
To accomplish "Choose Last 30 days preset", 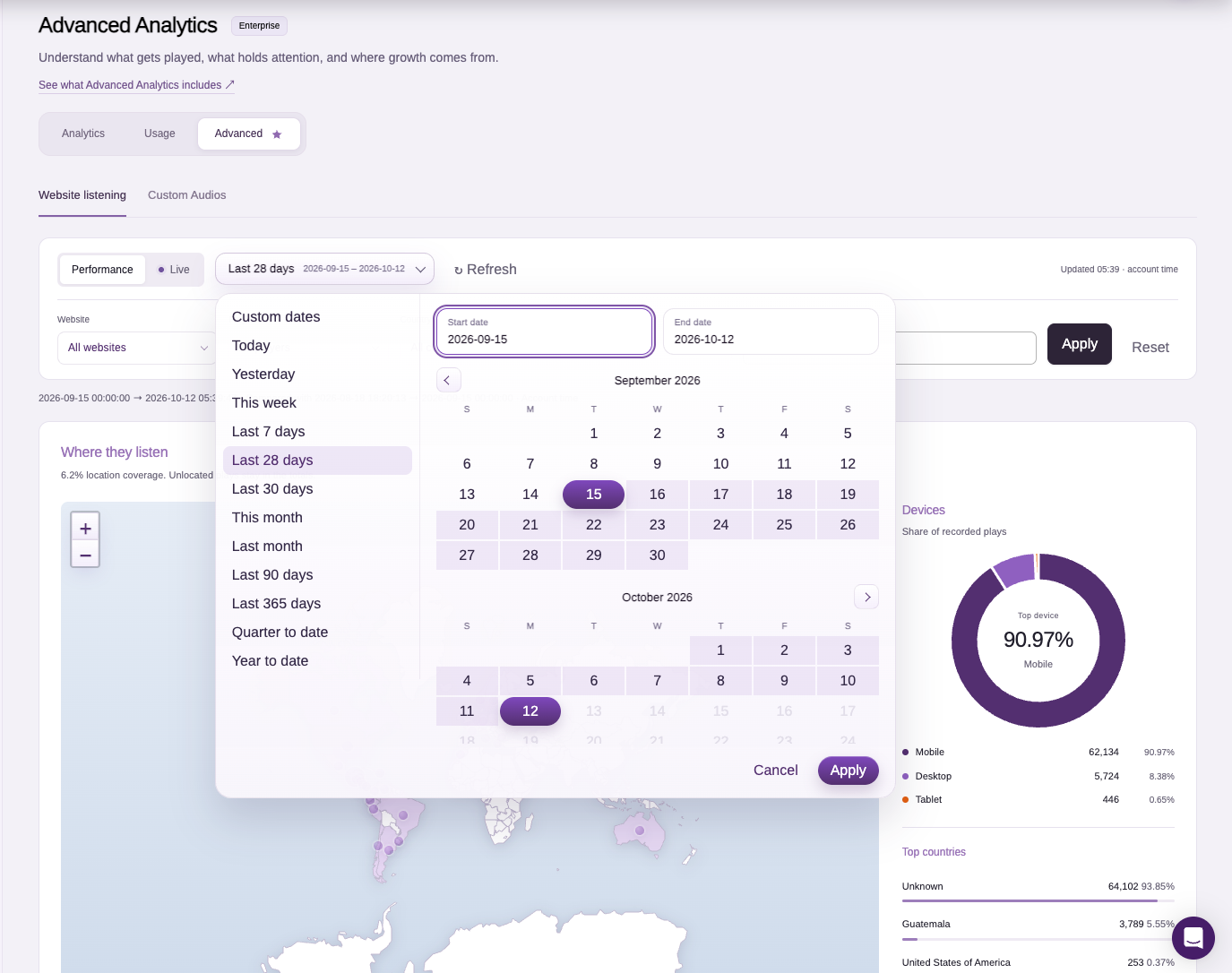I will coord(317,489).
